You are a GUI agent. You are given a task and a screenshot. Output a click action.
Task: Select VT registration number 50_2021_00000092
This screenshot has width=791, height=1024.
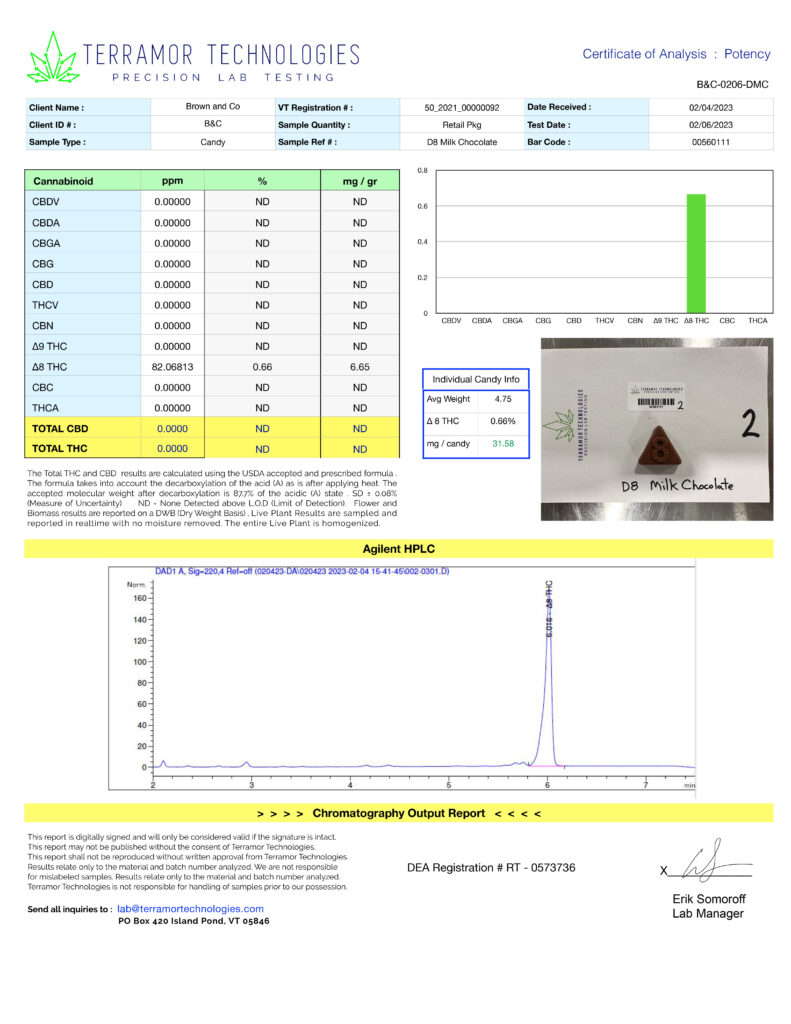462,108
